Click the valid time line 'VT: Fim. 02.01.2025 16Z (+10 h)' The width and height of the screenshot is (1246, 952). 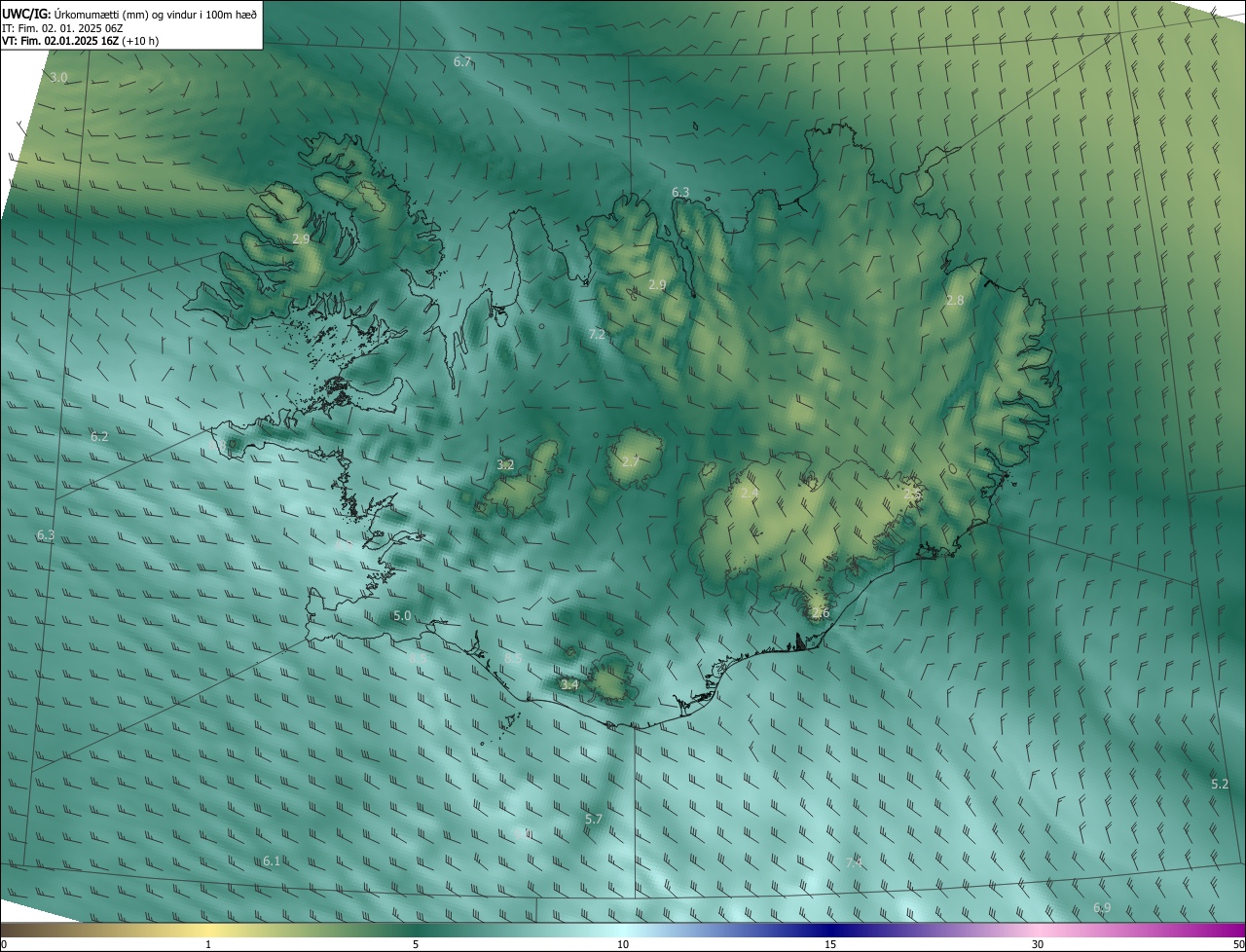coord(80,41)
